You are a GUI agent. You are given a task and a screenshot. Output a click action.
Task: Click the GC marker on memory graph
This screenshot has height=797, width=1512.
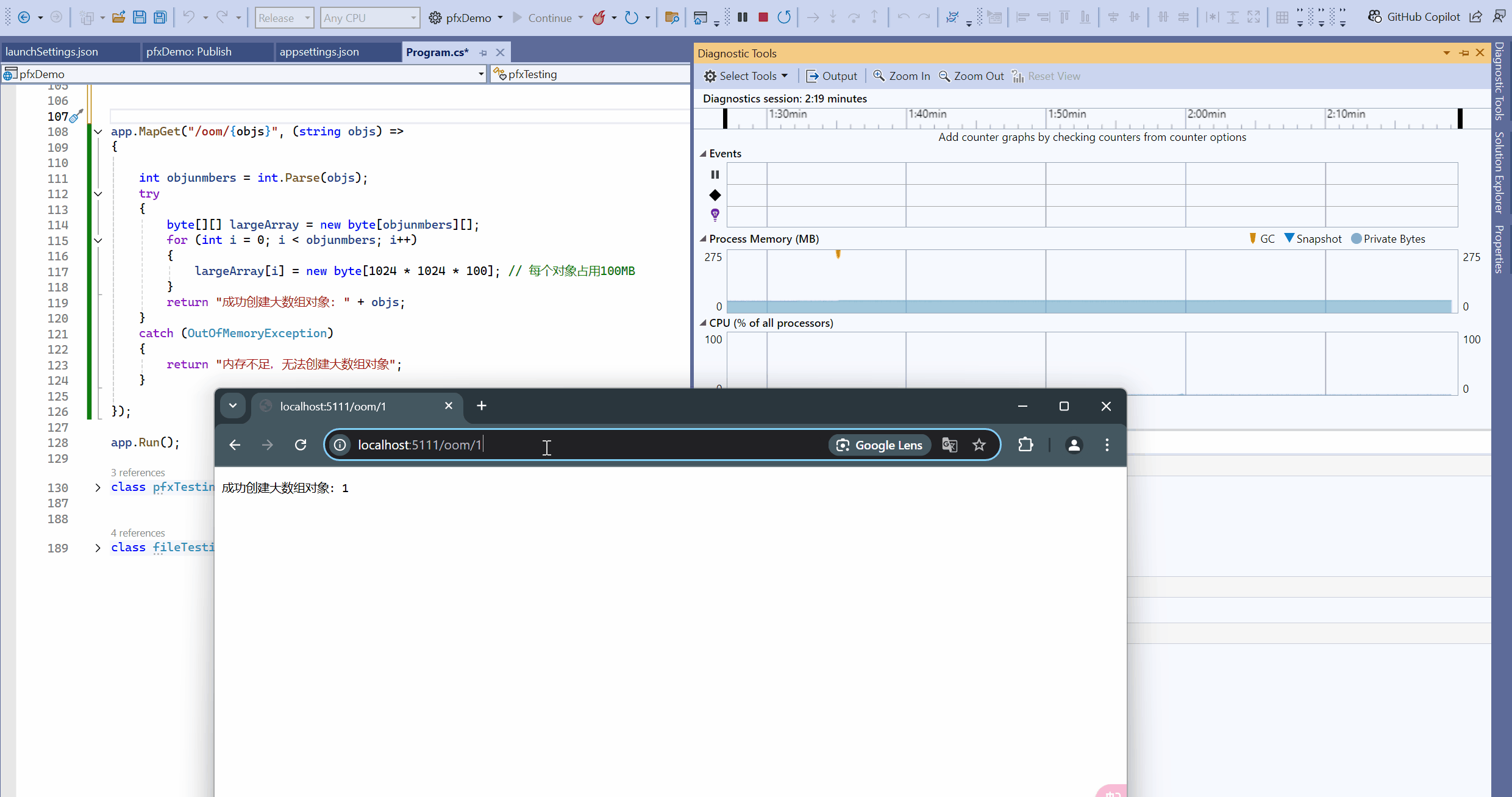(838, 254)
